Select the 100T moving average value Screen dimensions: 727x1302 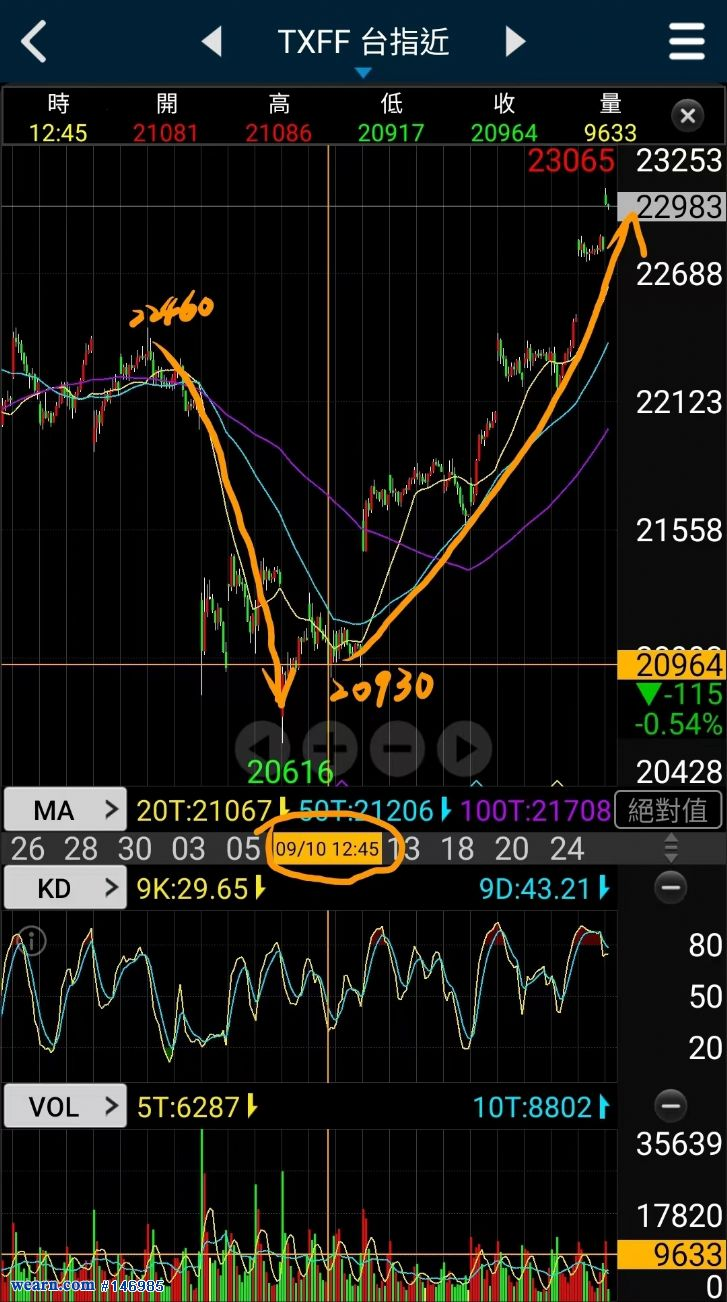[x=547, y=810]
